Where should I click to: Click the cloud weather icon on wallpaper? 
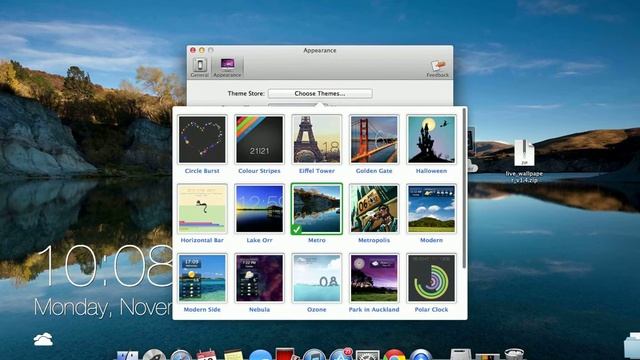(43, 340)
